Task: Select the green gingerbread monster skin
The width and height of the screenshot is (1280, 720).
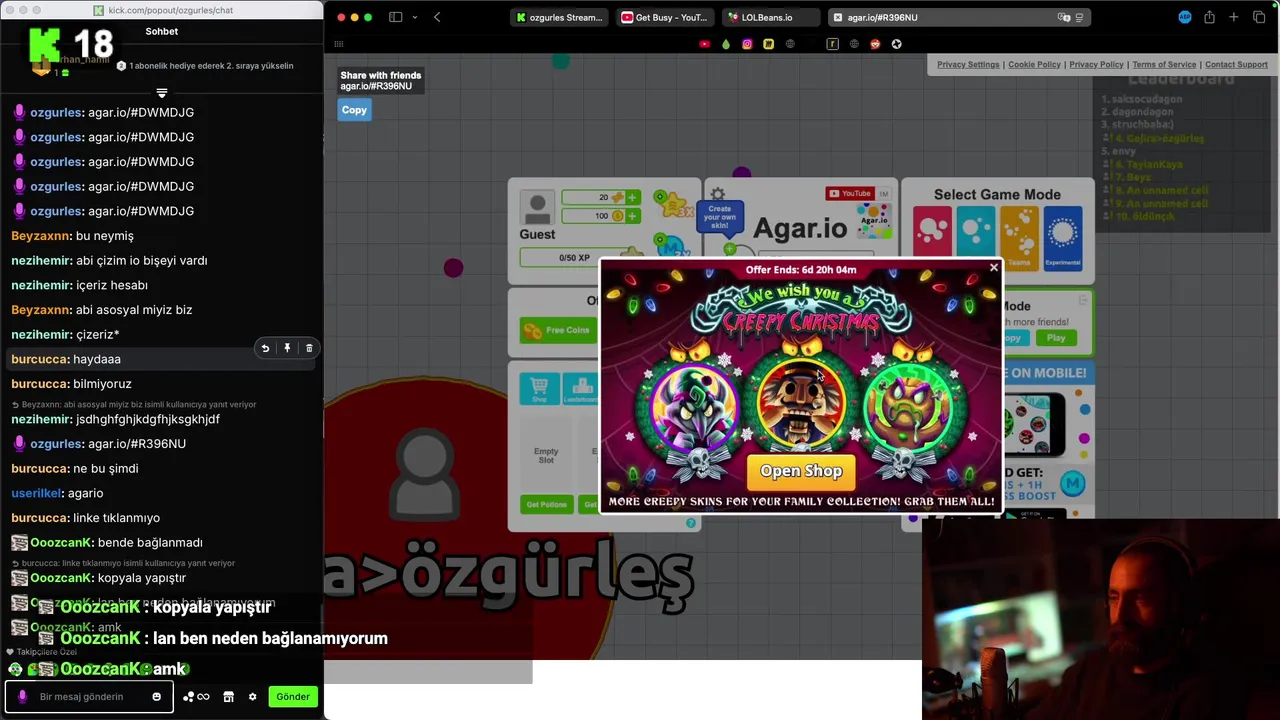Action: [x=908, y=408]
